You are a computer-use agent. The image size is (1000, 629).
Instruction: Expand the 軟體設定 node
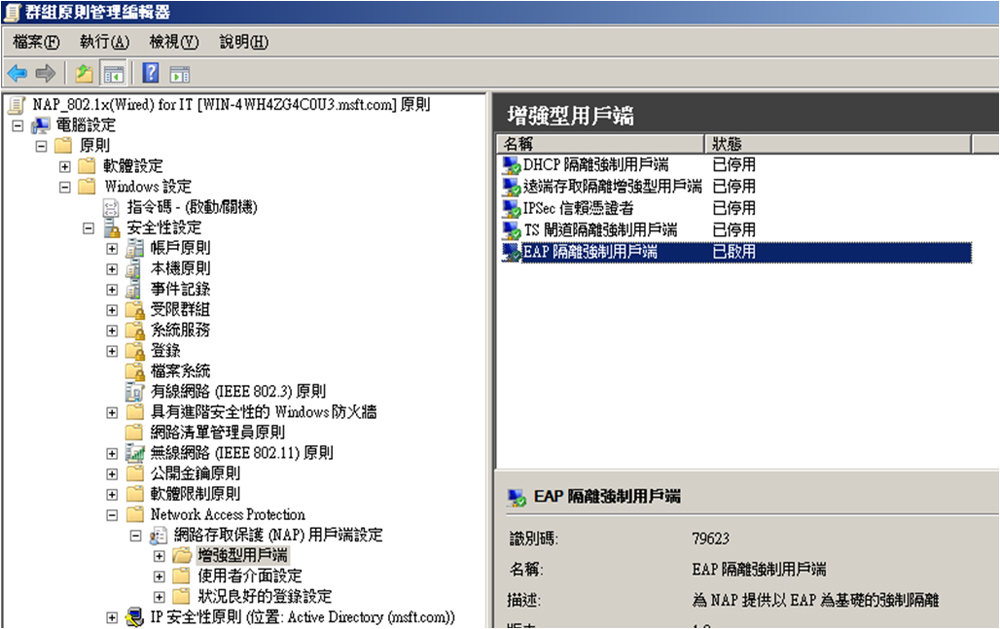coord(64,166)
